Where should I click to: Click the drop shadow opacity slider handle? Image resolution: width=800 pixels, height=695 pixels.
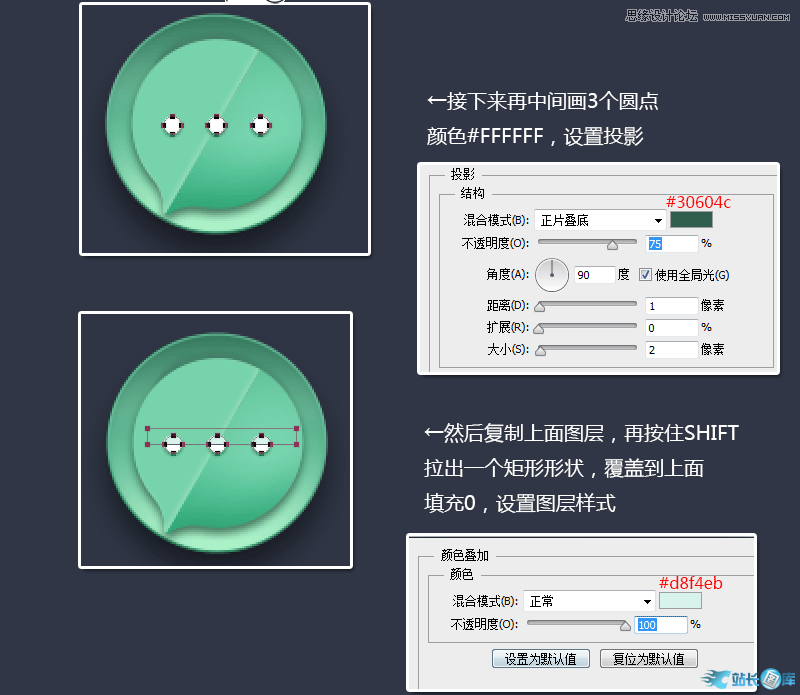pos(613,245)
